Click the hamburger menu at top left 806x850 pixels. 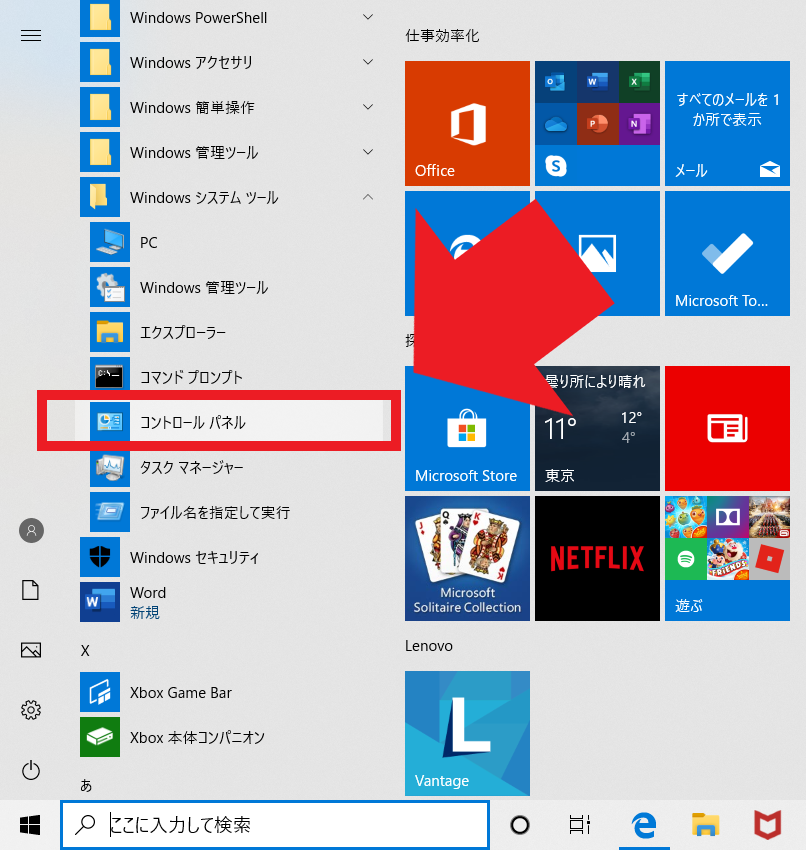(x=31, y=36)
